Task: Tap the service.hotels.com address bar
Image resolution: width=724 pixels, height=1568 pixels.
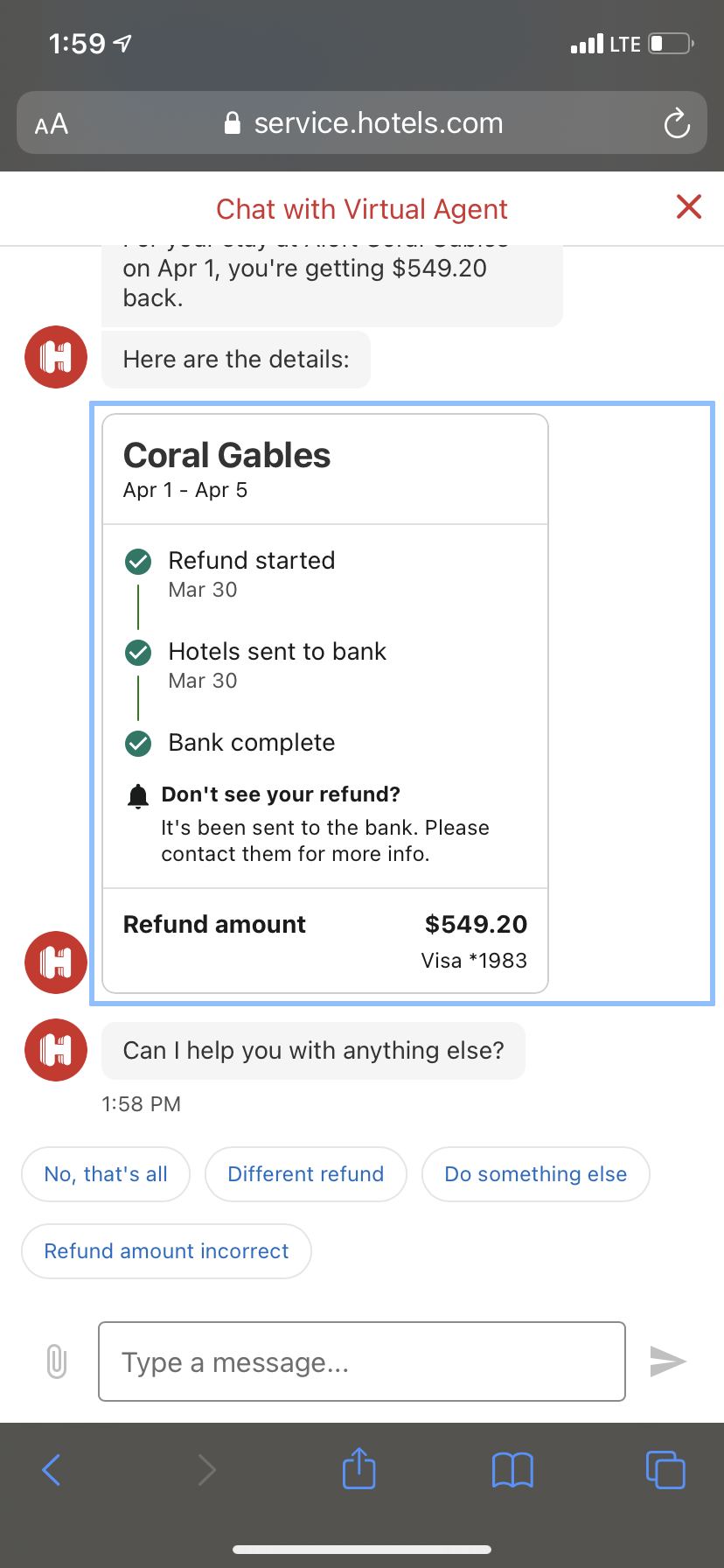Action: pyautogui.click(x=362, y=123)
